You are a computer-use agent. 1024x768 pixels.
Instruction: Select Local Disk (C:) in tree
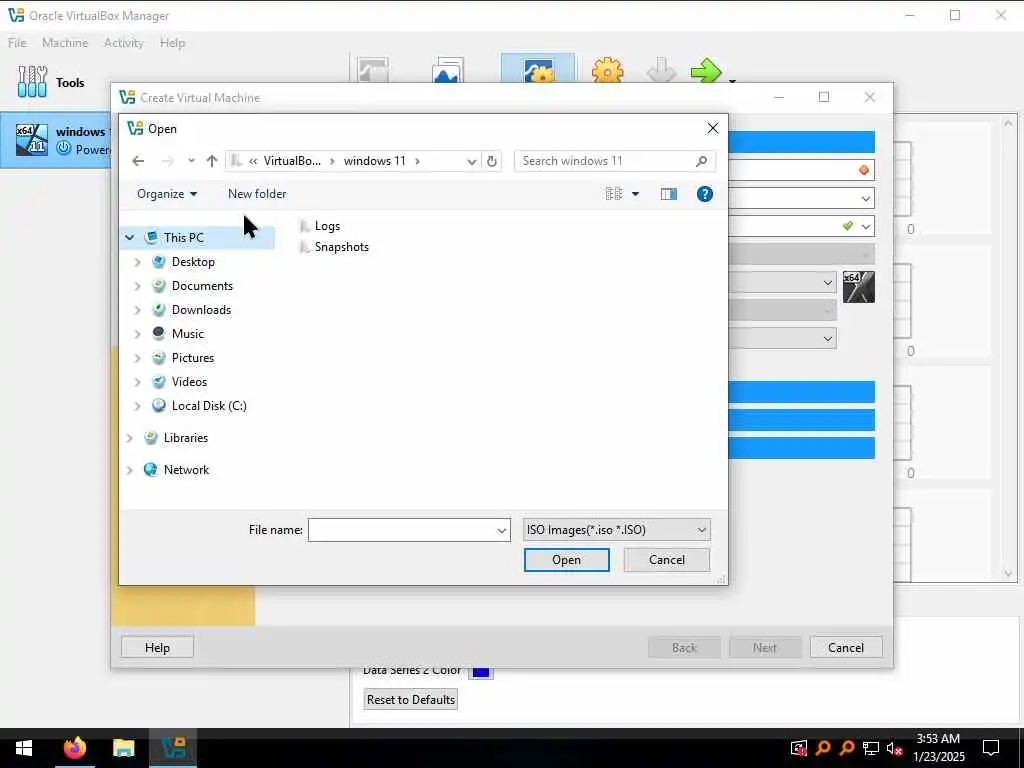209,406
